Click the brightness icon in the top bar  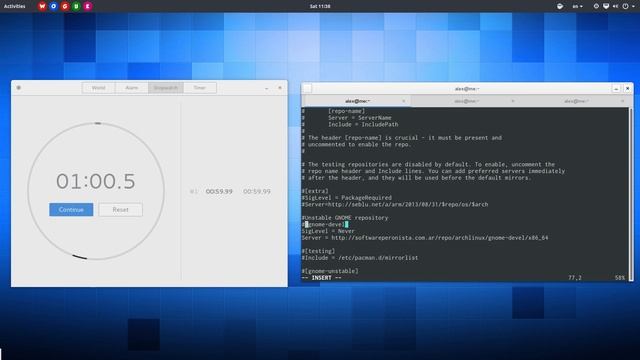coord(596,6)
